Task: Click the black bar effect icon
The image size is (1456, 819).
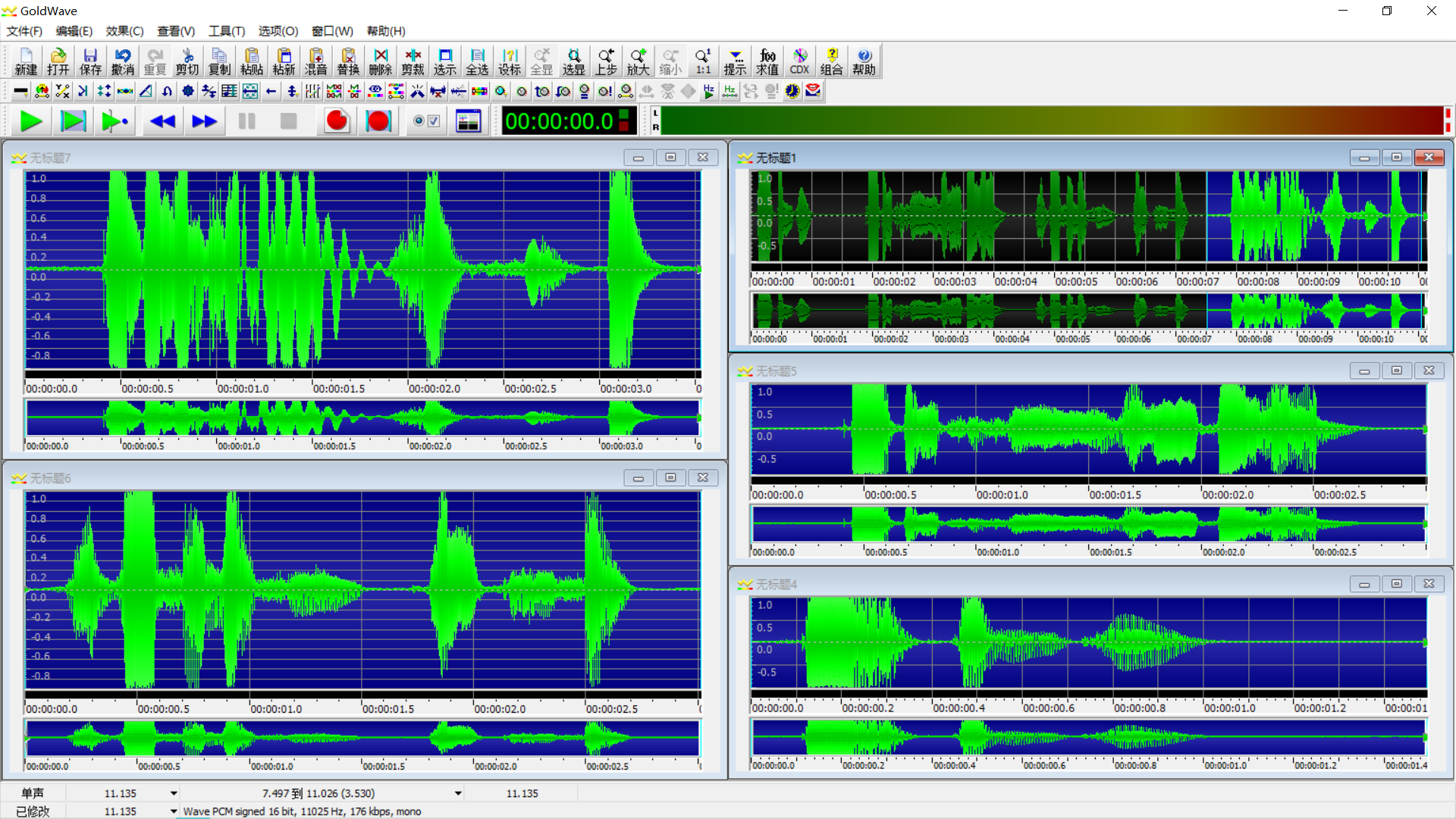Action: [21, 91]
